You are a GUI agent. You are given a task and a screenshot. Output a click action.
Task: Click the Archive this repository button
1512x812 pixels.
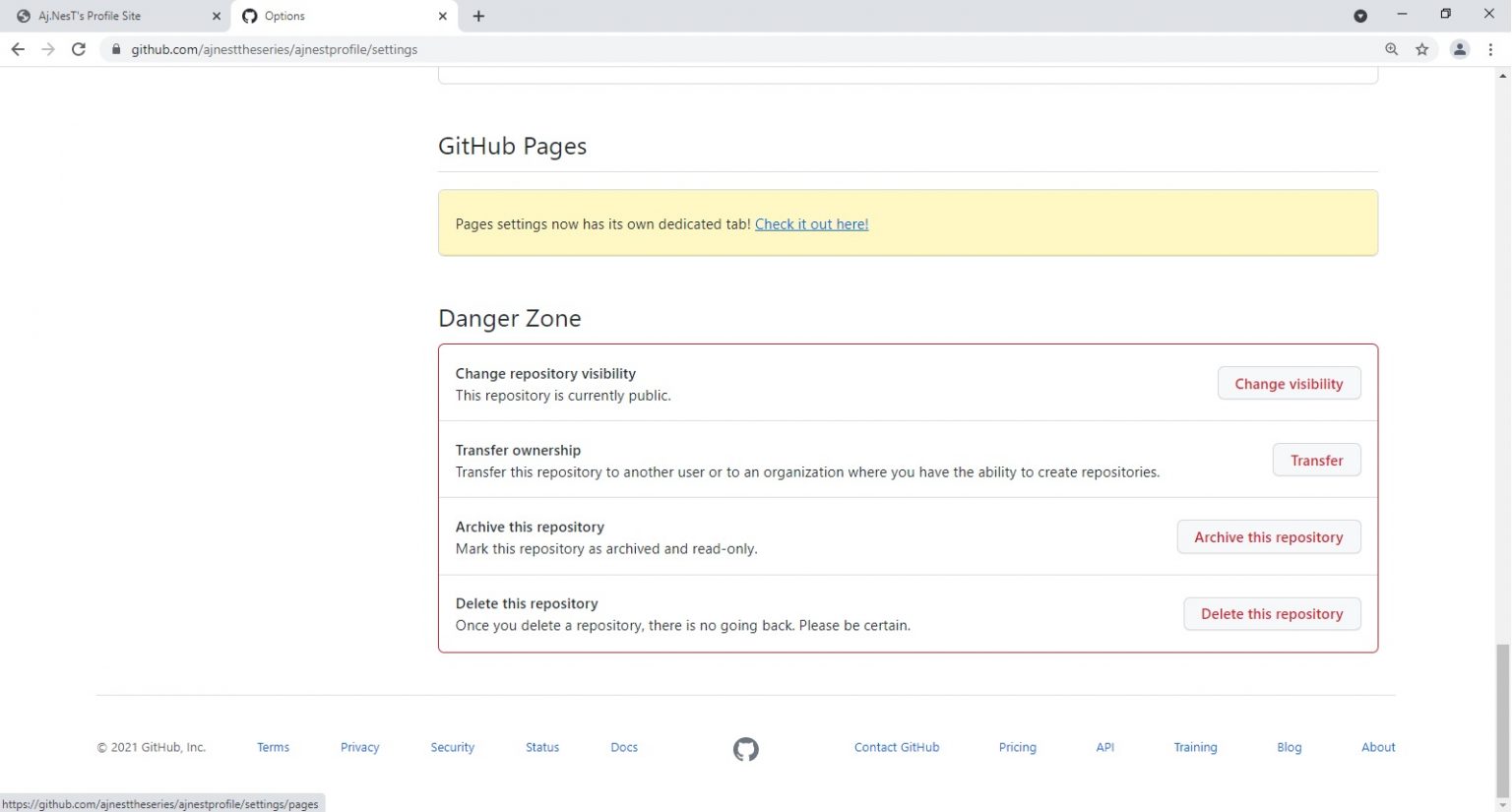click(1268, 537)
